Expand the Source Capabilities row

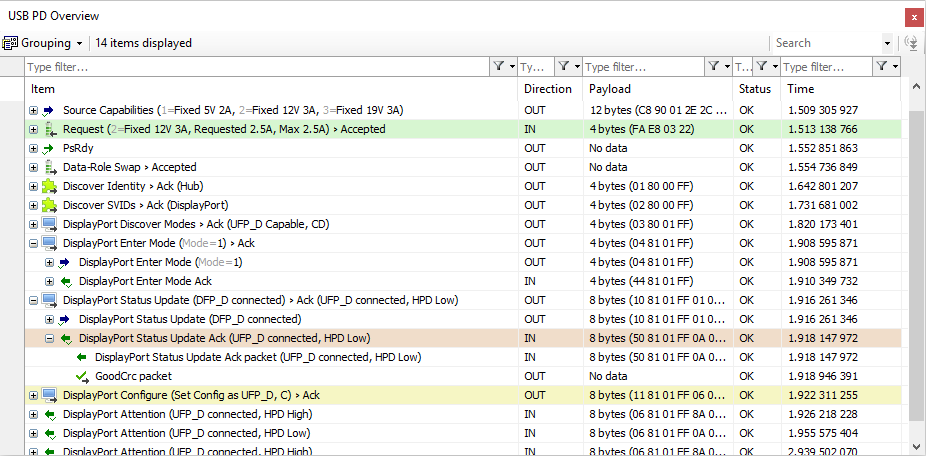[x=34, y=110]
